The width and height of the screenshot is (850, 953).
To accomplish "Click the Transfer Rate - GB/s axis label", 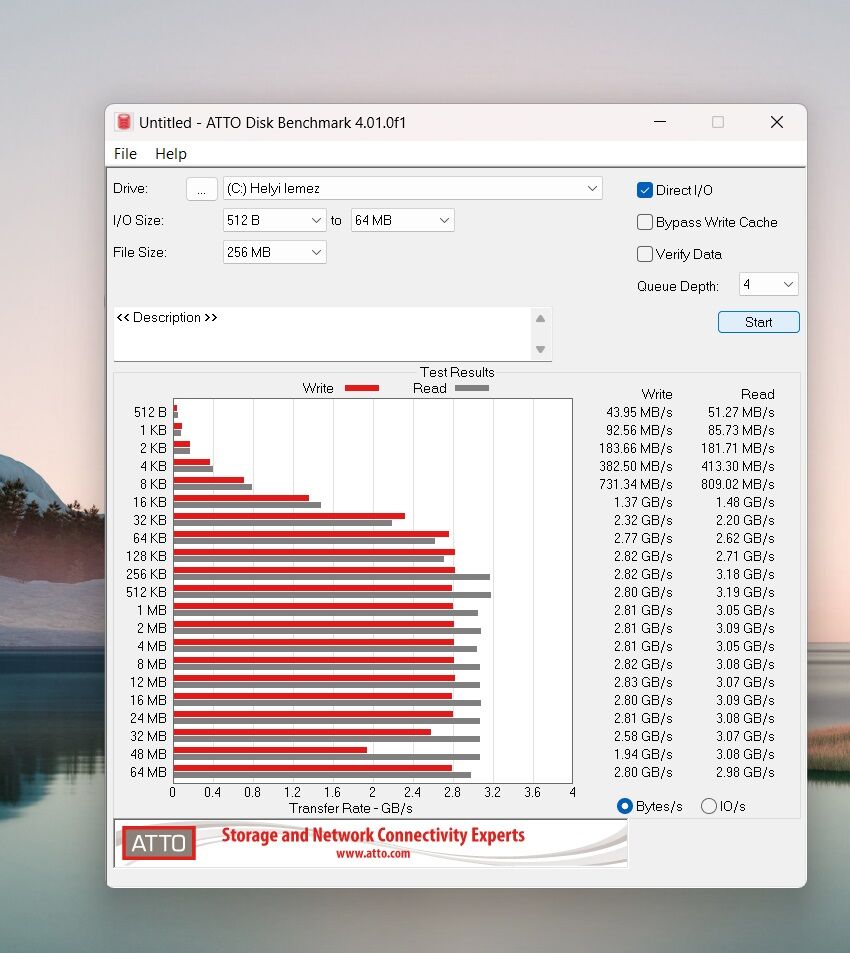I will pyautogui.click(x=351, y=808).
